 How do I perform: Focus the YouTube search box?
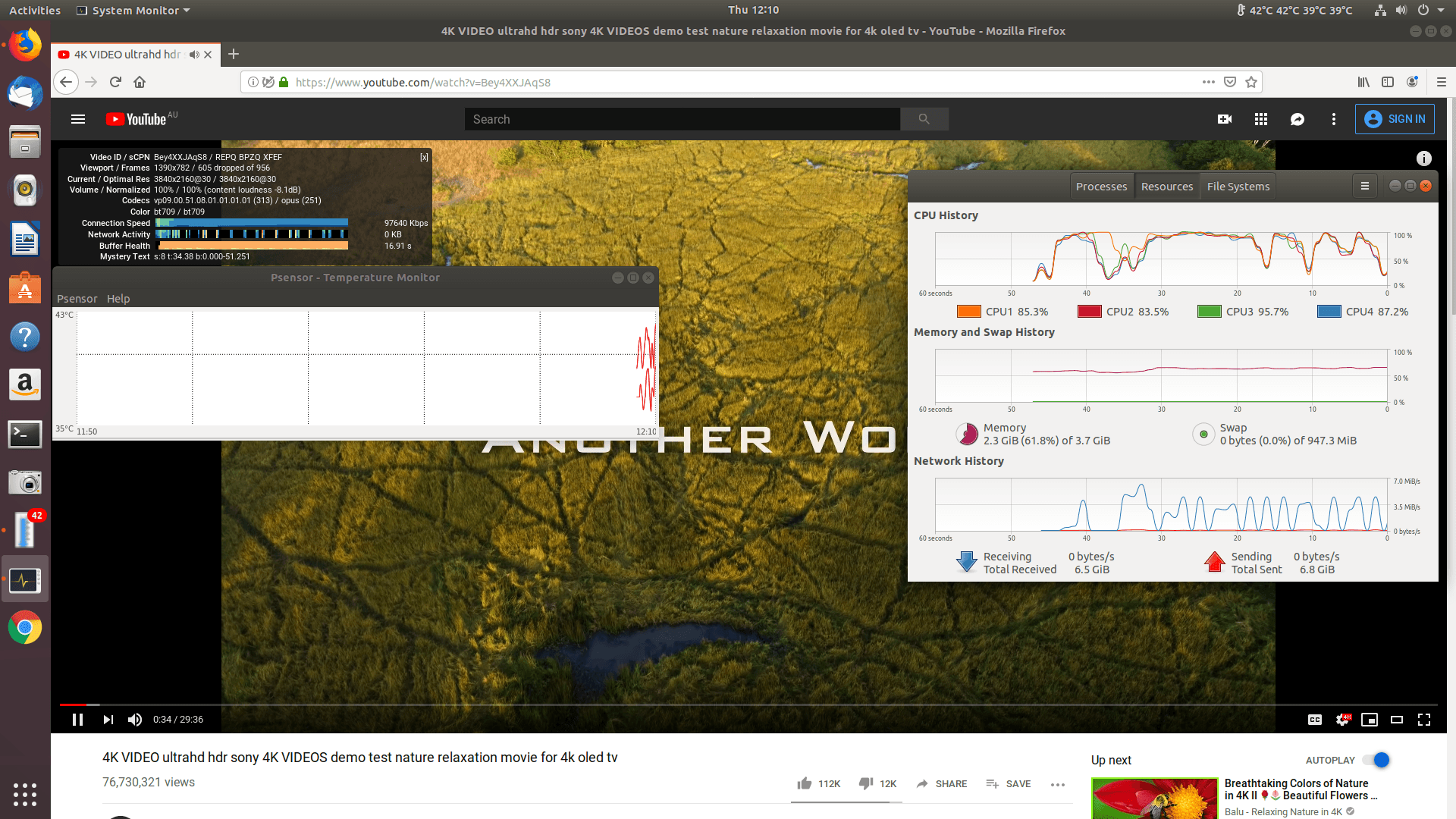click(x=682, y=119)
